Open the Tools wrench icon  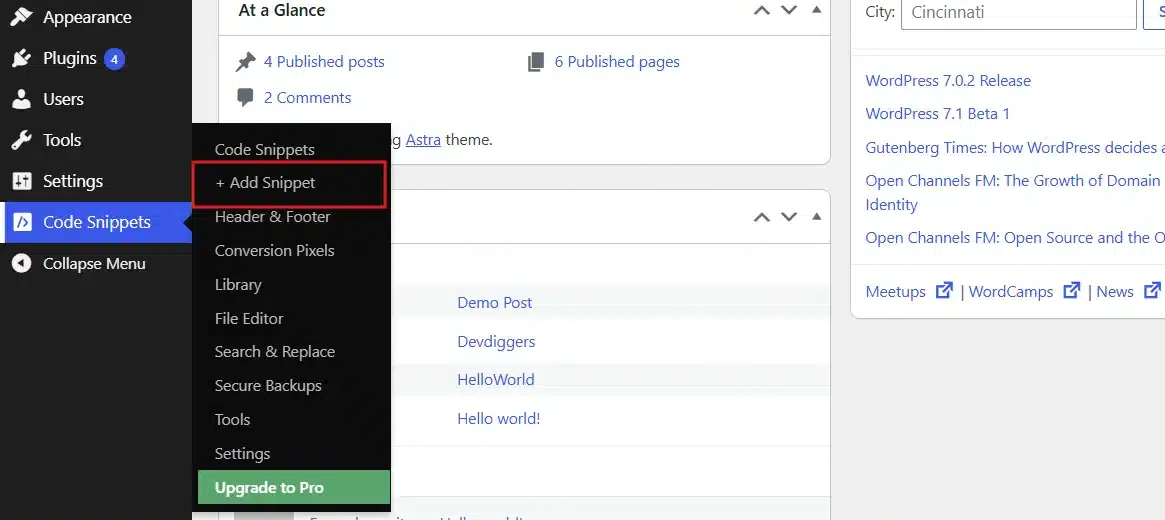click(22, 140)
